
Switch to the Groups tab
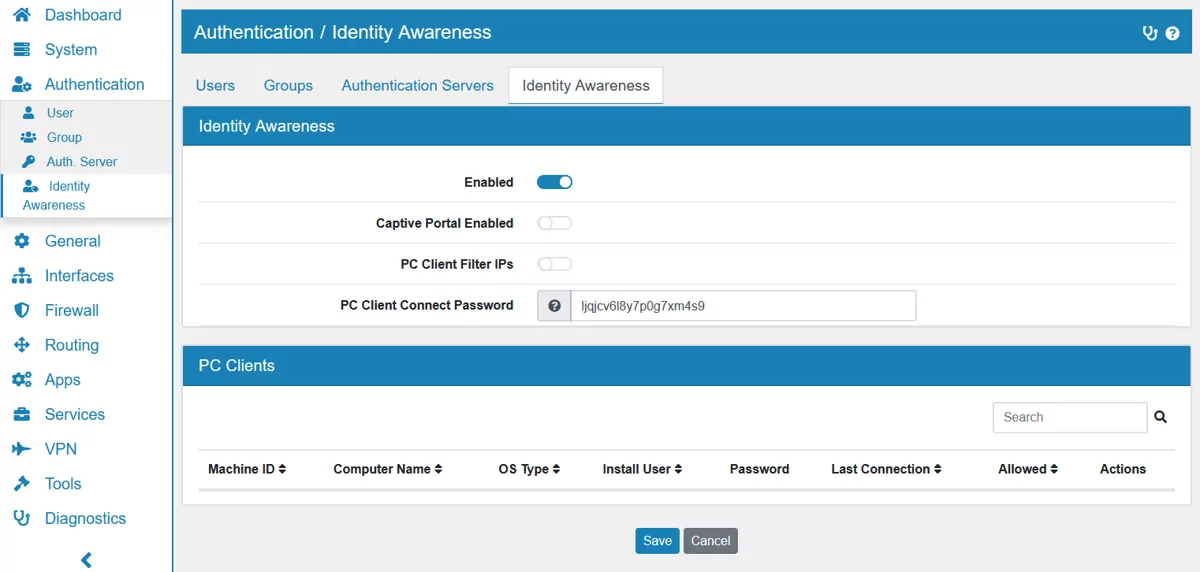pyautogui.click(x=288, y=86)
